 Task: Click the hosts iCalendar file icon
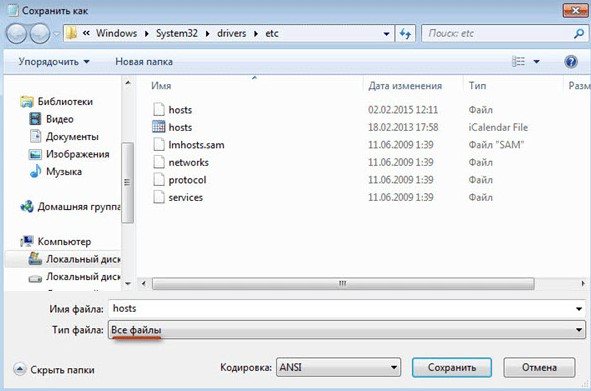click(159, 127)
